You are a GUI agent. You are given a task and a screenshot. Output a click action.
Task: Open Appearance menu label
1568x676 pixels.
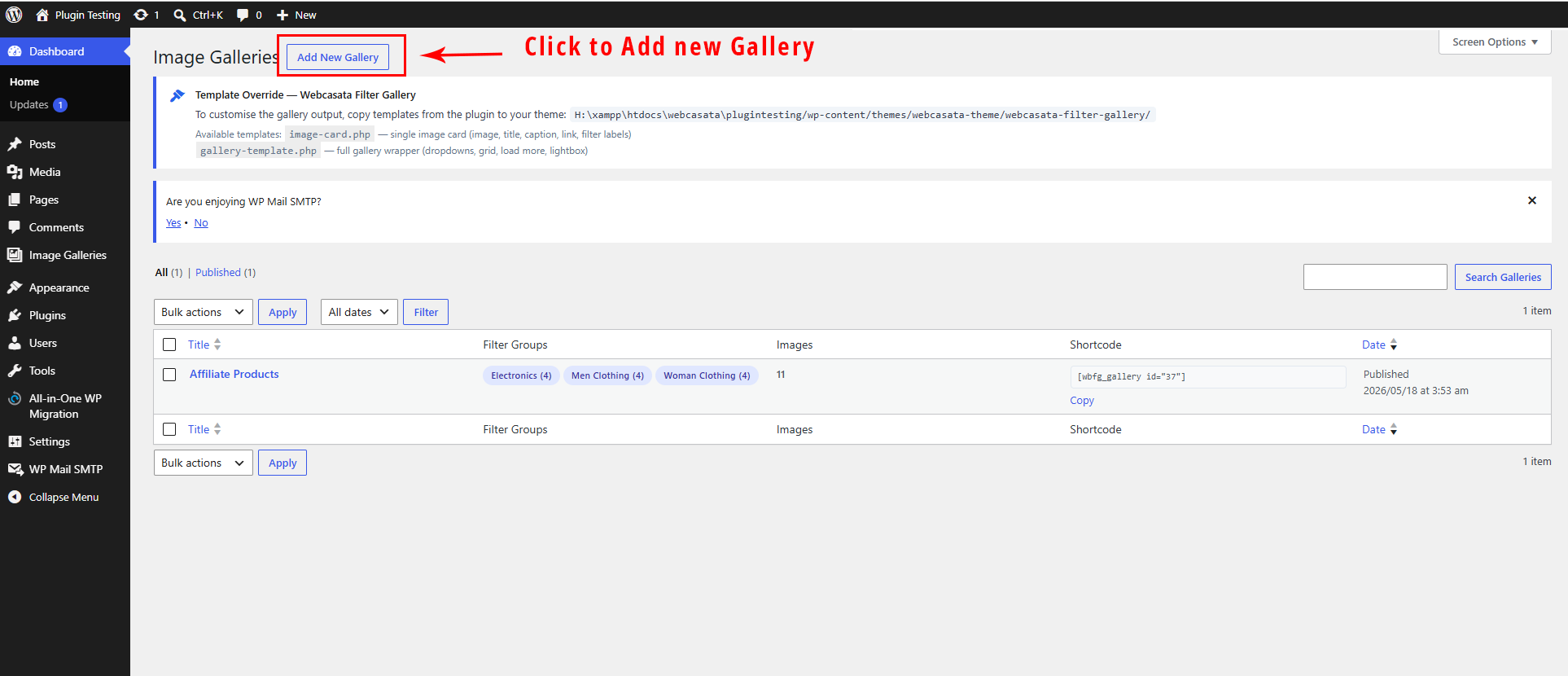(59, 288)
